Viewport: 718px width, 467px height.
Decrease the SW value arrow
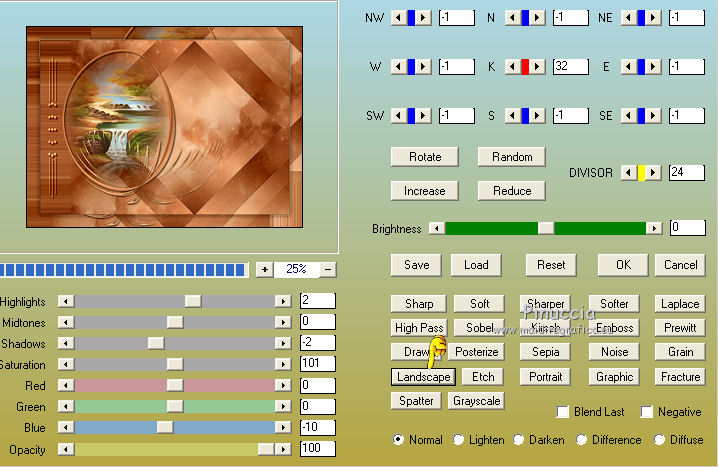pyautogui.click(x=398, y=116)
